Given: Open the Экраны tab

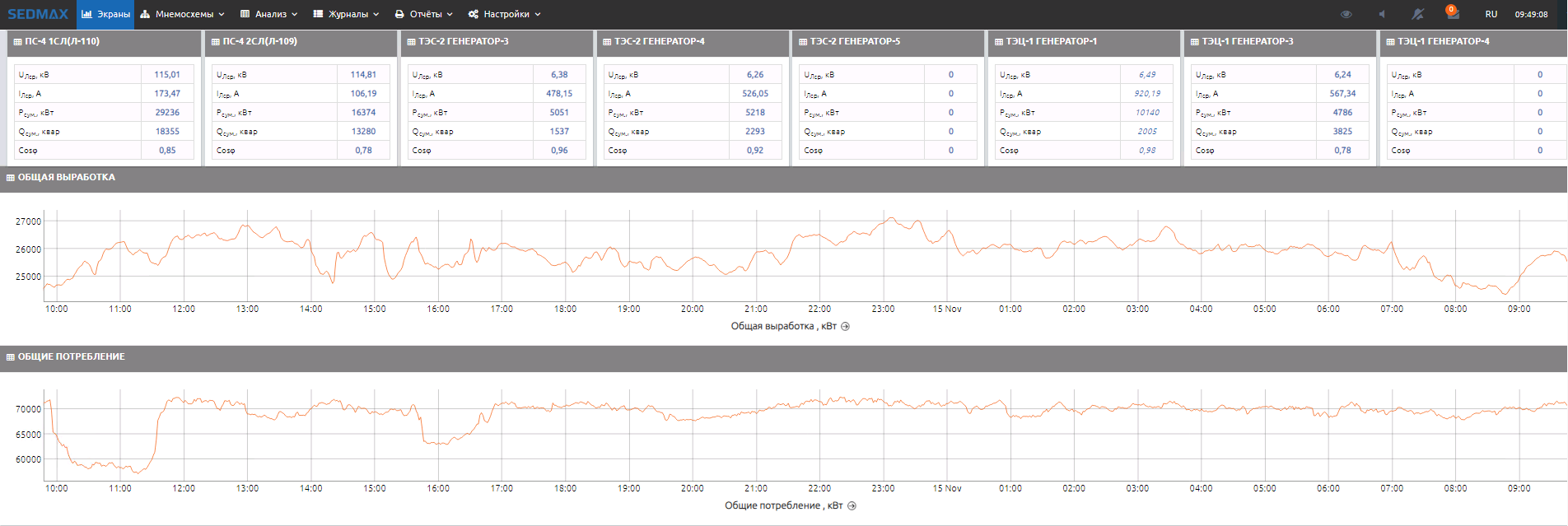Looking at the screenshot, I should (x=105, y=14).
